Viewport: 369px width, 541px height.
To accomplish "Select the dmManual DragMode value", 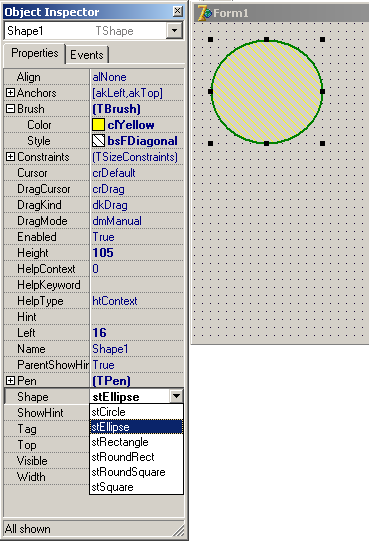I will tap(117, 221).
